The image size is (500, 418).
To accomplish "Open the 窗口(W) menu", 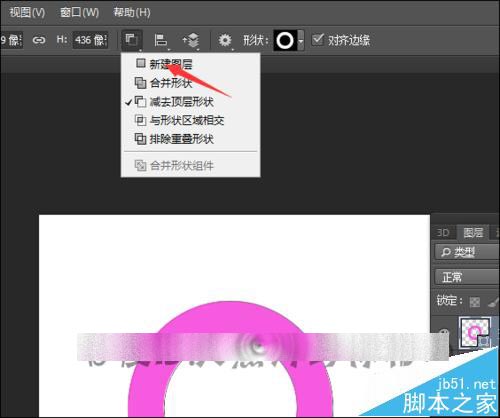I will coord(79,13).
